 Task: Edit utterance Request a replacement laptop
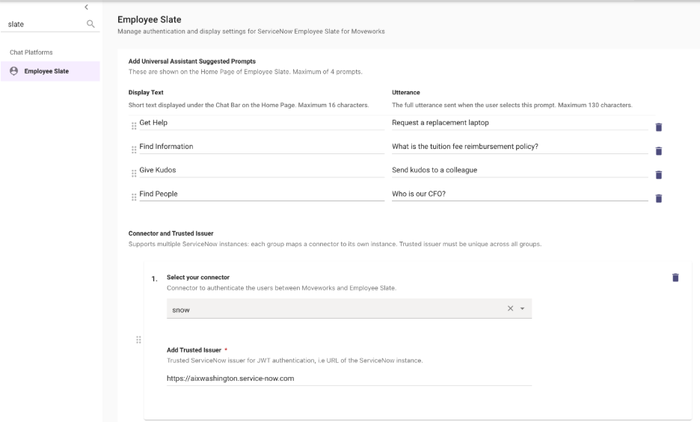coord(520,123)
